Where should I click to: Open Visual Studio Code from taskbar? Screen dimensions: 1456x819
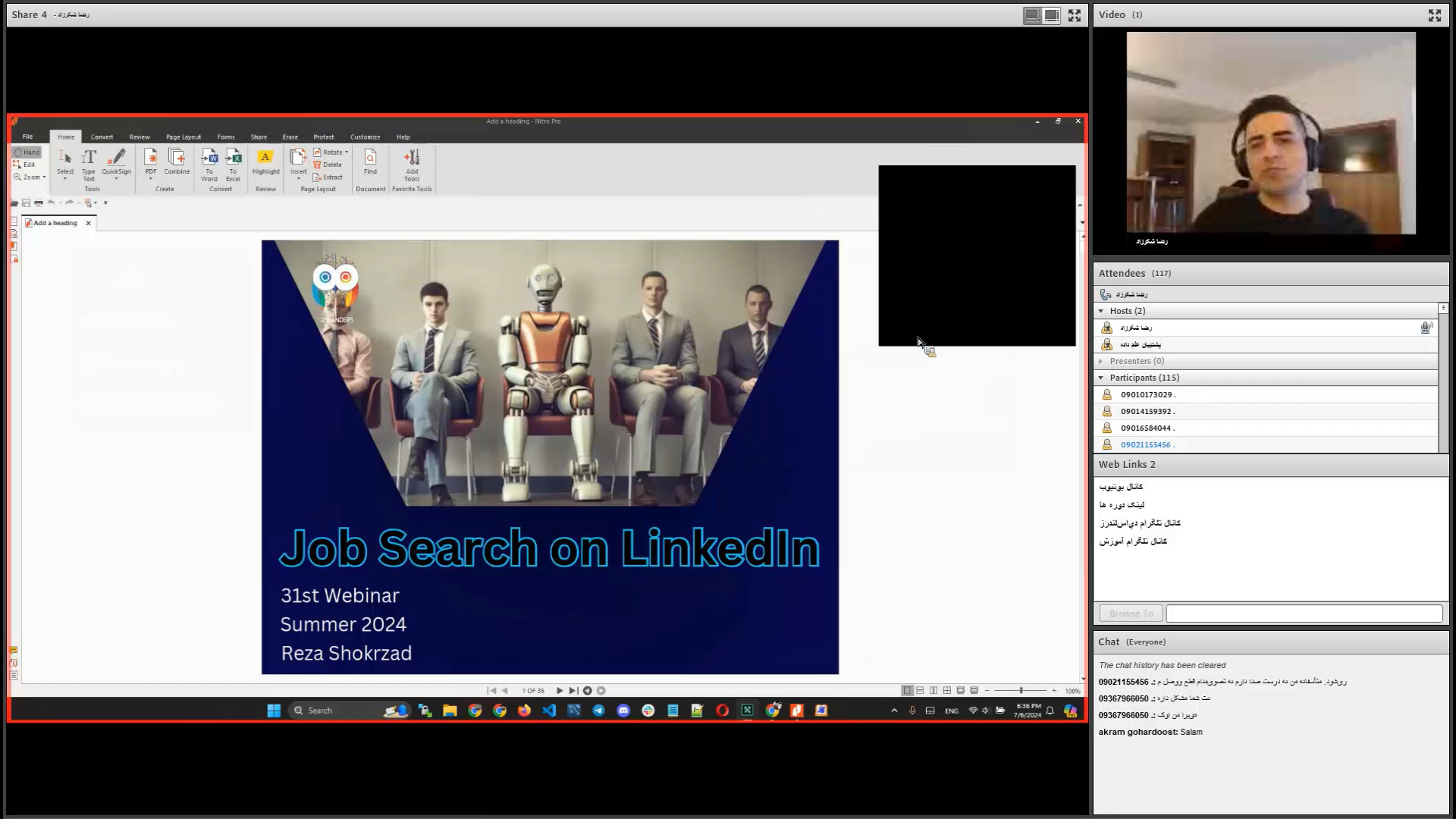coord(549,711)
